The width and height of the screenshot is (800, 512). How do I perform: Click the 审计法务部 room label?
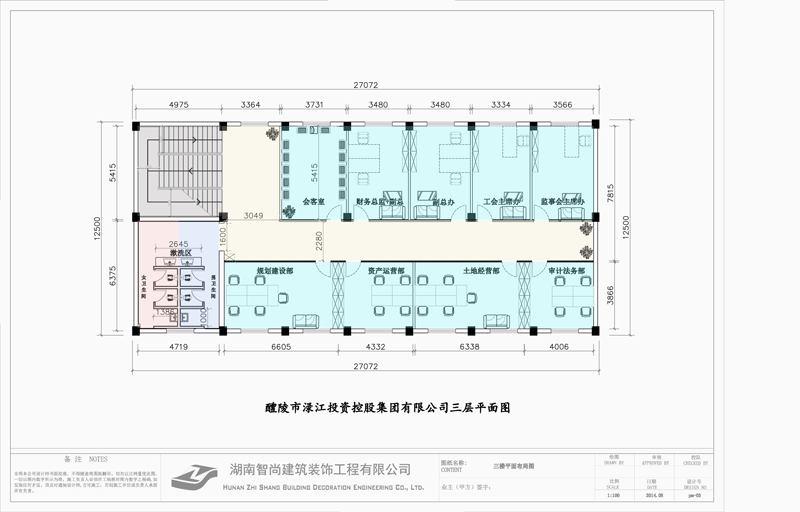point(561,271)
